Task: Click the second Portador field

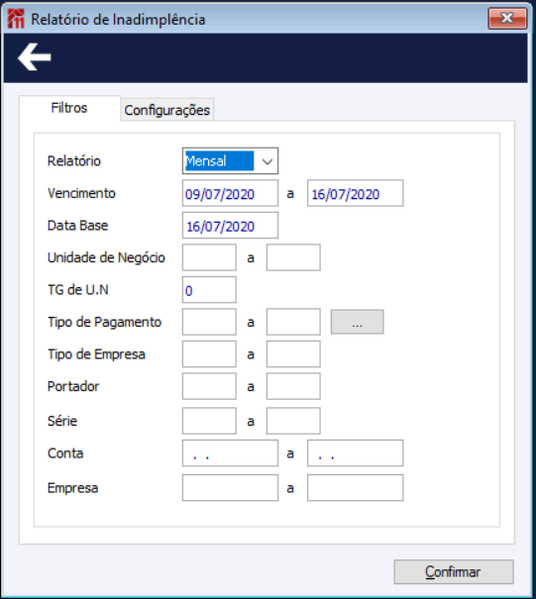Action: [x=293, y=386]
